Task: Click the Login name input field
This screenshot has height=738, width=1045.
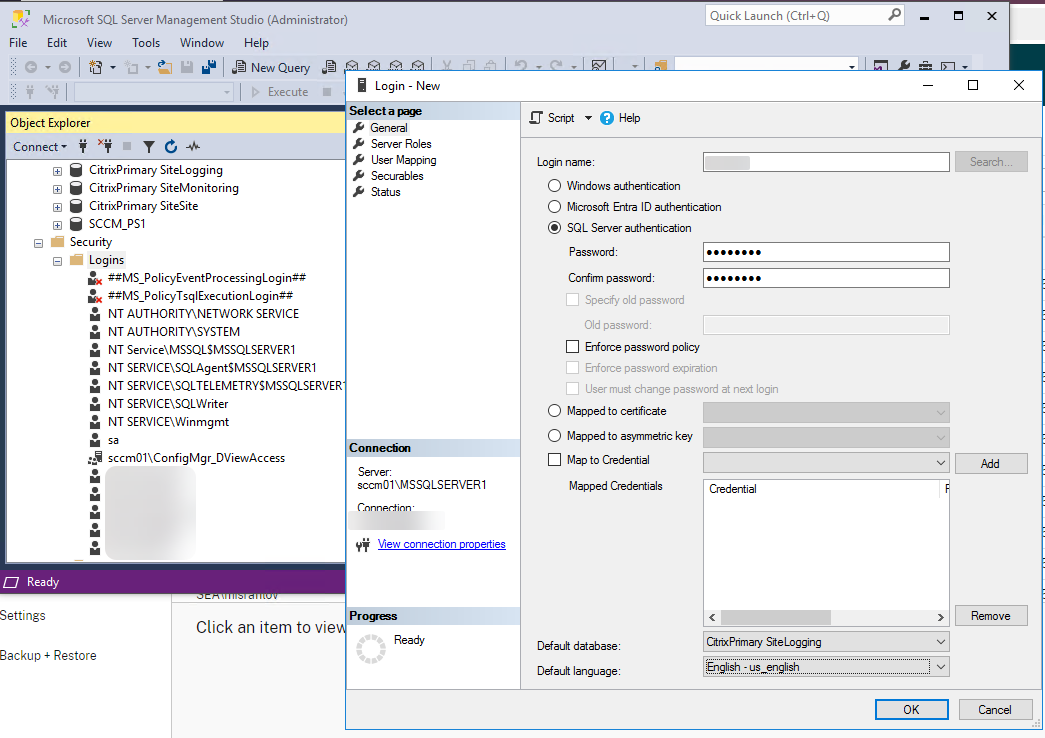Action: click(x=826, y=162)
